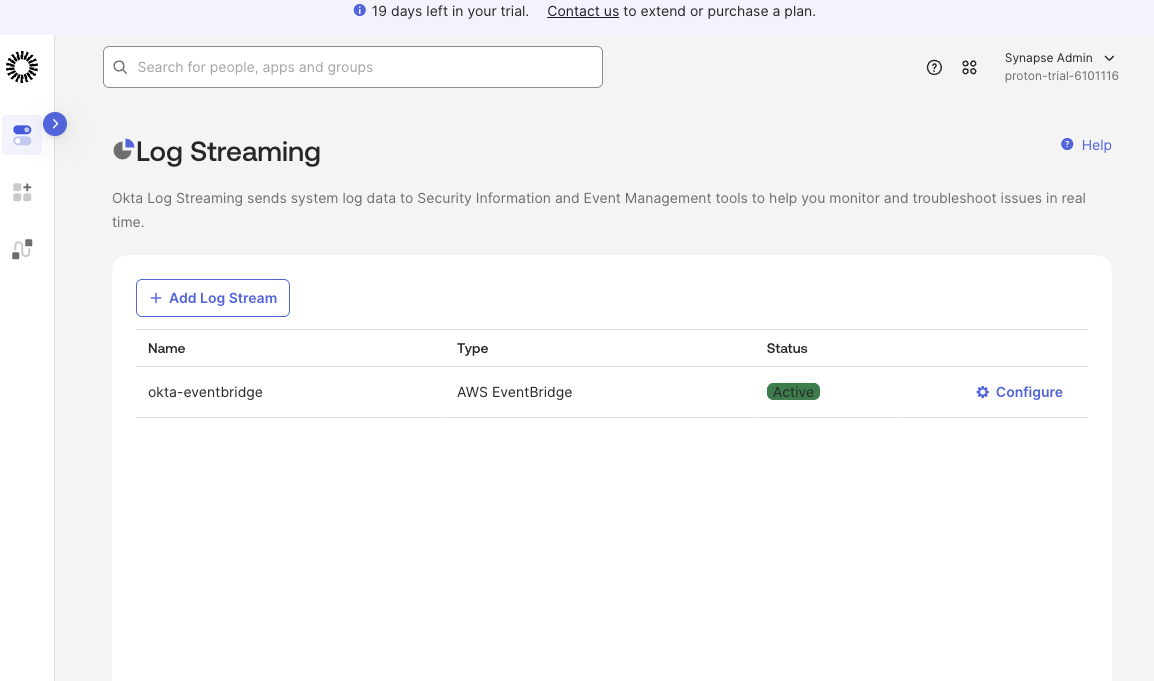Image resolution: width=1154 pixels, height=681 pixels.
Task: Open the grid-plus apps icon in sidebar
Action: pos(22,192)
